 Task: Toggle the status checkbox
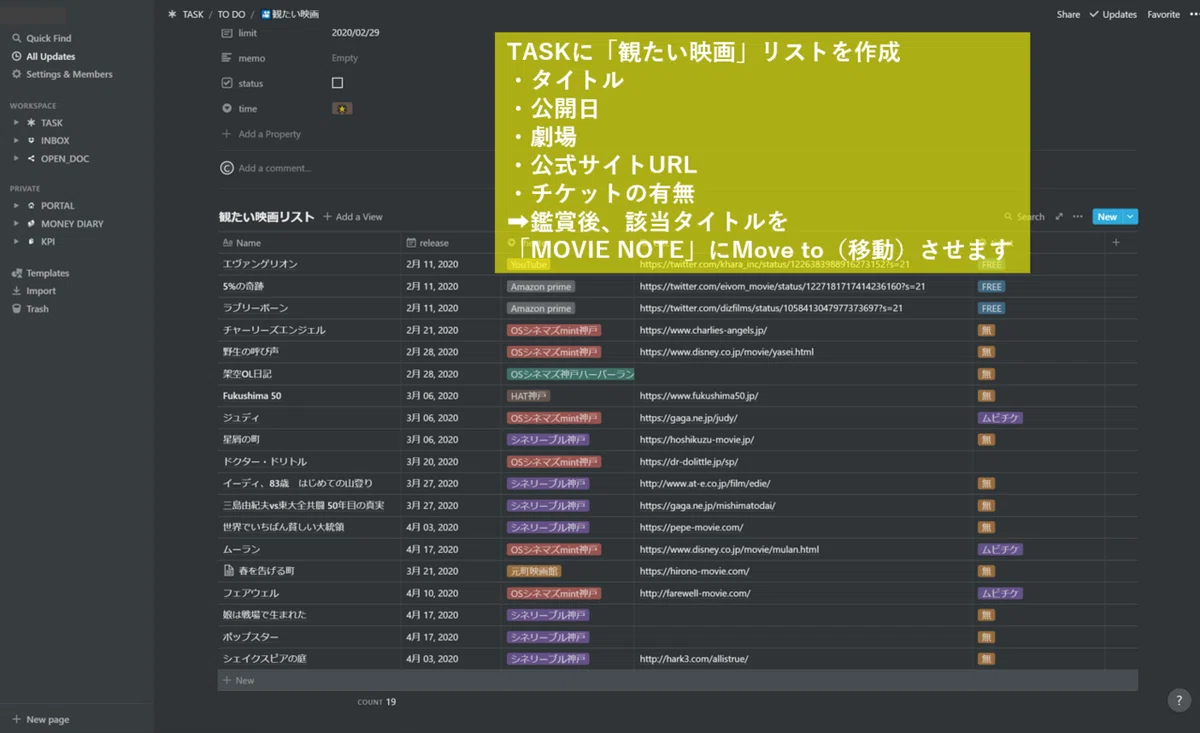tap(337, 83)
